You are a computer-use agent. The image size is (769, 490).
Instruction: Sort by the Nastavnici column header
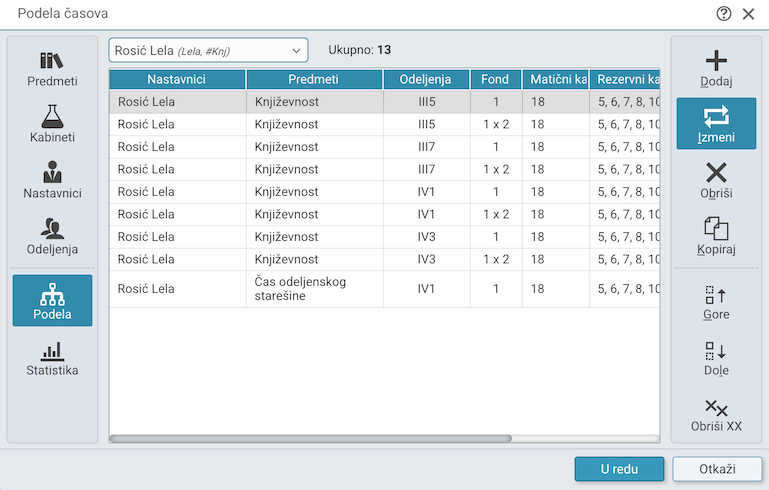(x=177, y=79)
